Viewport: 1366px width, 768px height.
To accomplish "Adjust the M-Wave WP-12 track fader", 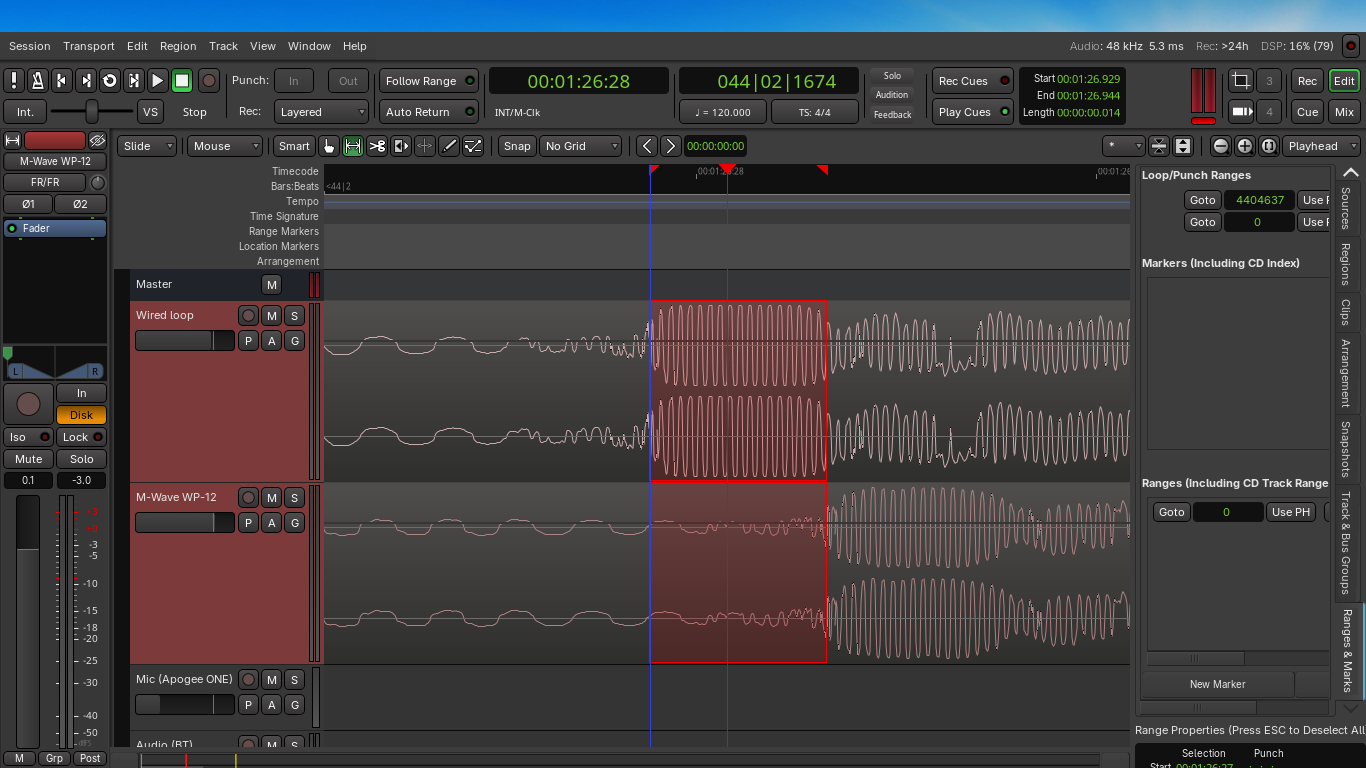I will [x=185, y=523].
